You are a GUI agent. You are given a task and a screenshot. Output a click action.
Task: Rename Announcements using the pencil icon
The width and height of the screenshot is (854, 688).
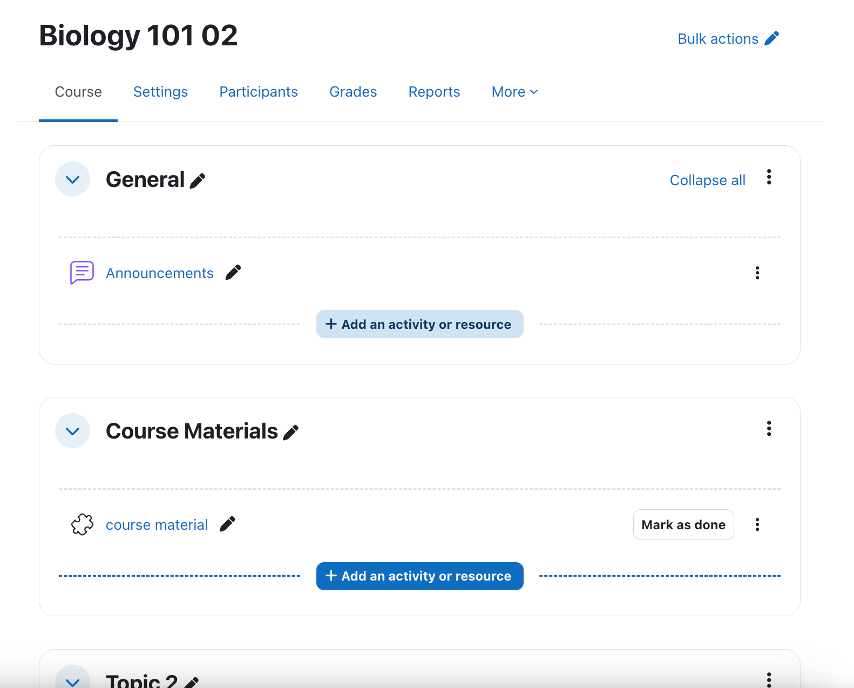tap(233, 272)
